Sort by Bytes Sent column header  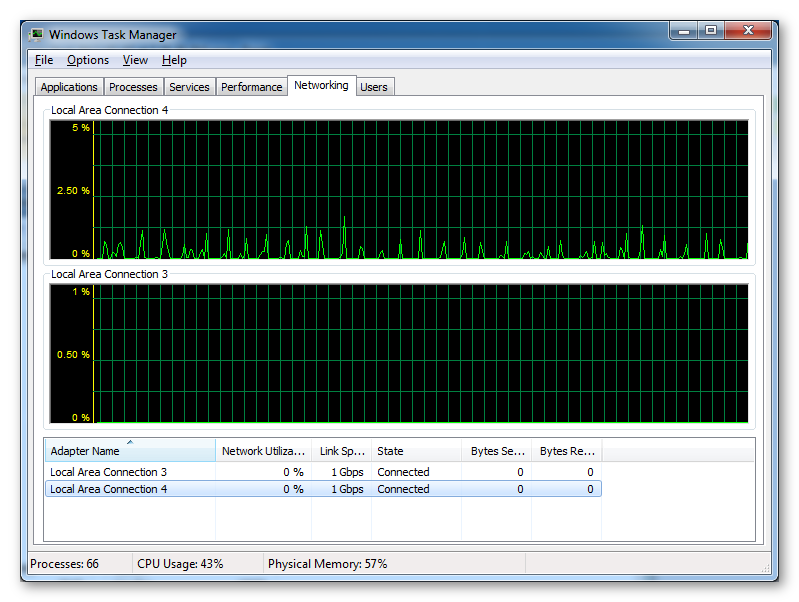coord(497,451)
